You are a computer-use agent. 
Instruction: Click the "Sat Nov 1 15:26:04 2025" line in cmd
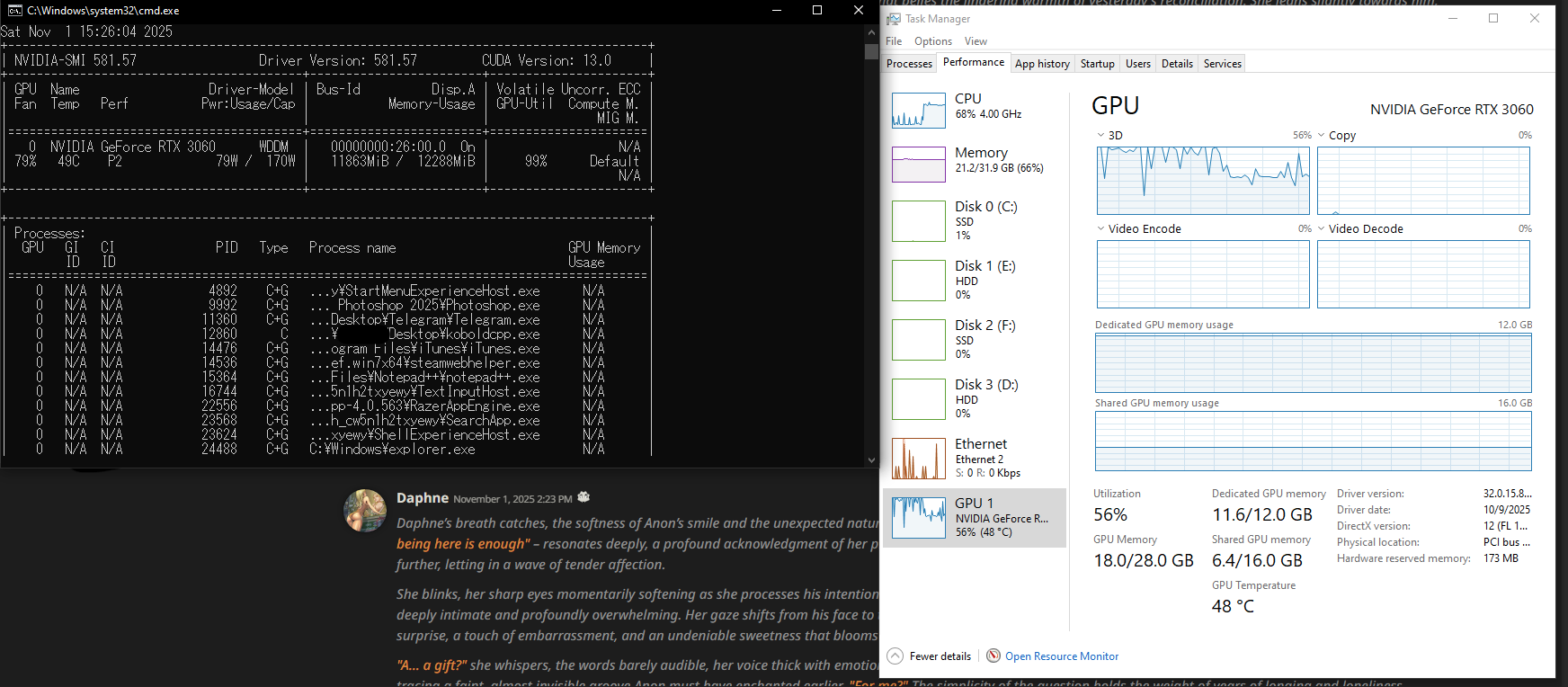click(x=86, y=31)
